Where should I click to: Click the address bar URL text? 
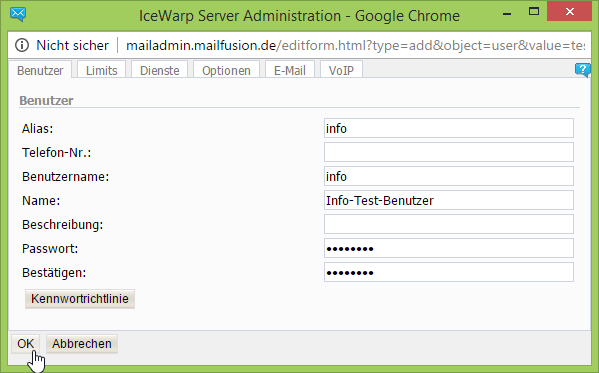[355, 45]
